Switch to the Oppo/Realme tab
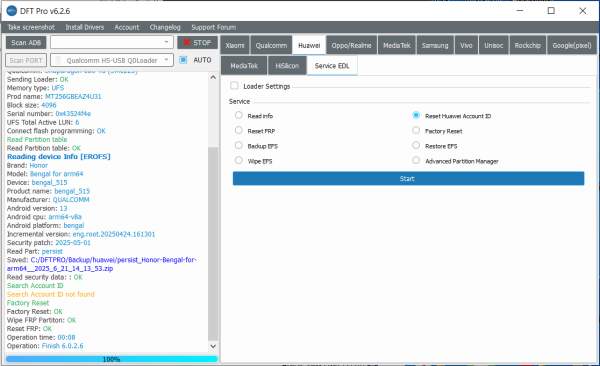 (x=351, y=45)
